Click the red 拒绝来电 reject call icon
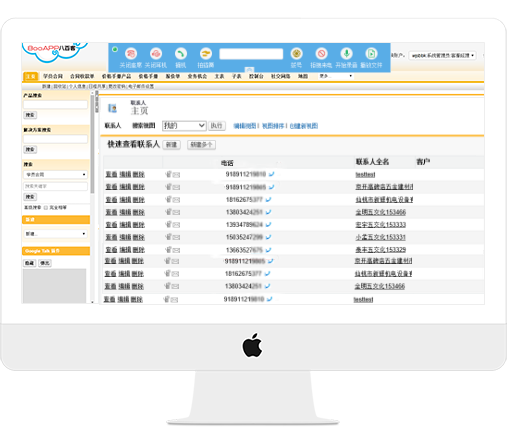507x428 pixels. pyautogui.click(x=321, y=53)
